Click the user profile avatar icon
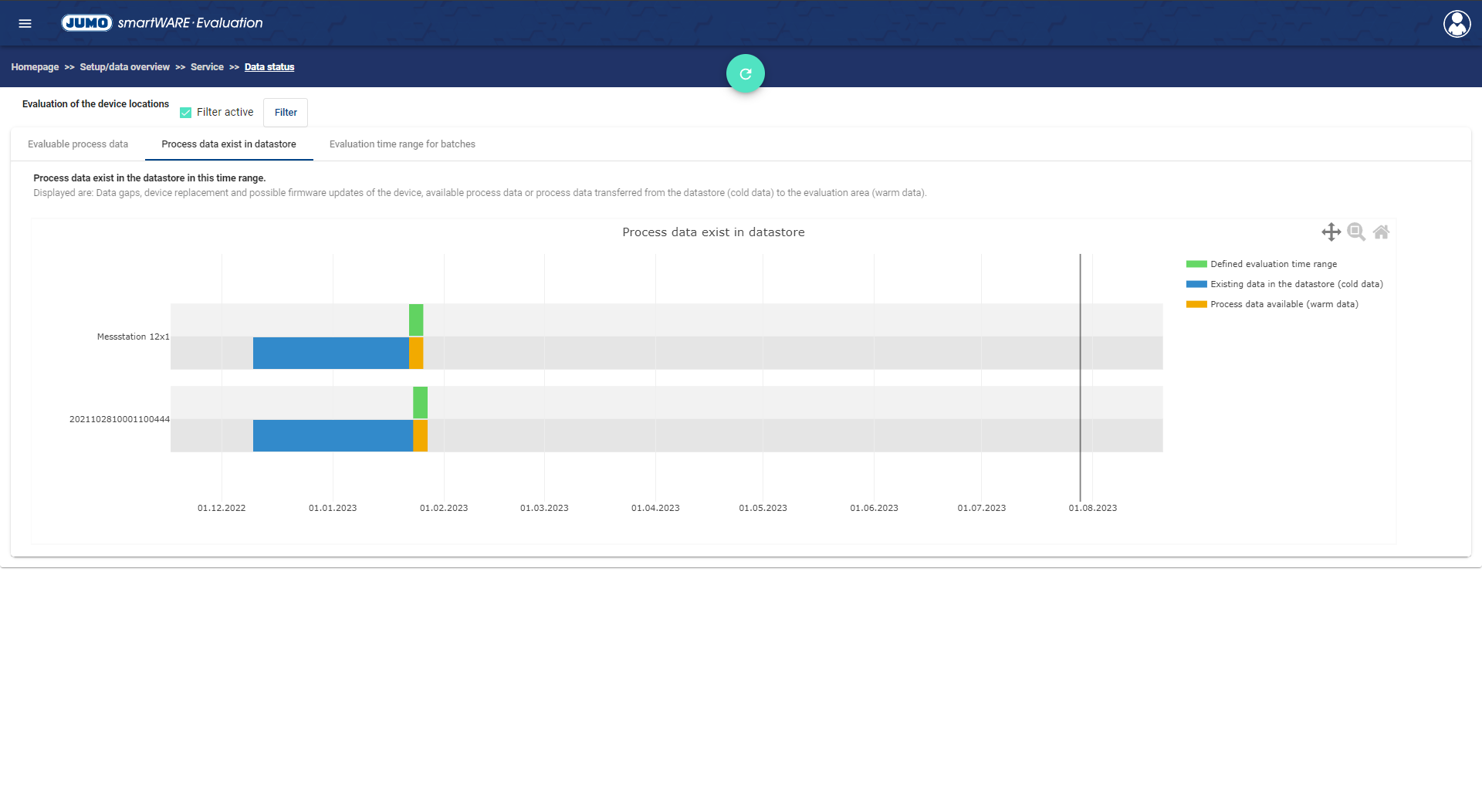The height and width of the screenshot is (812, 1482). 1457,24
